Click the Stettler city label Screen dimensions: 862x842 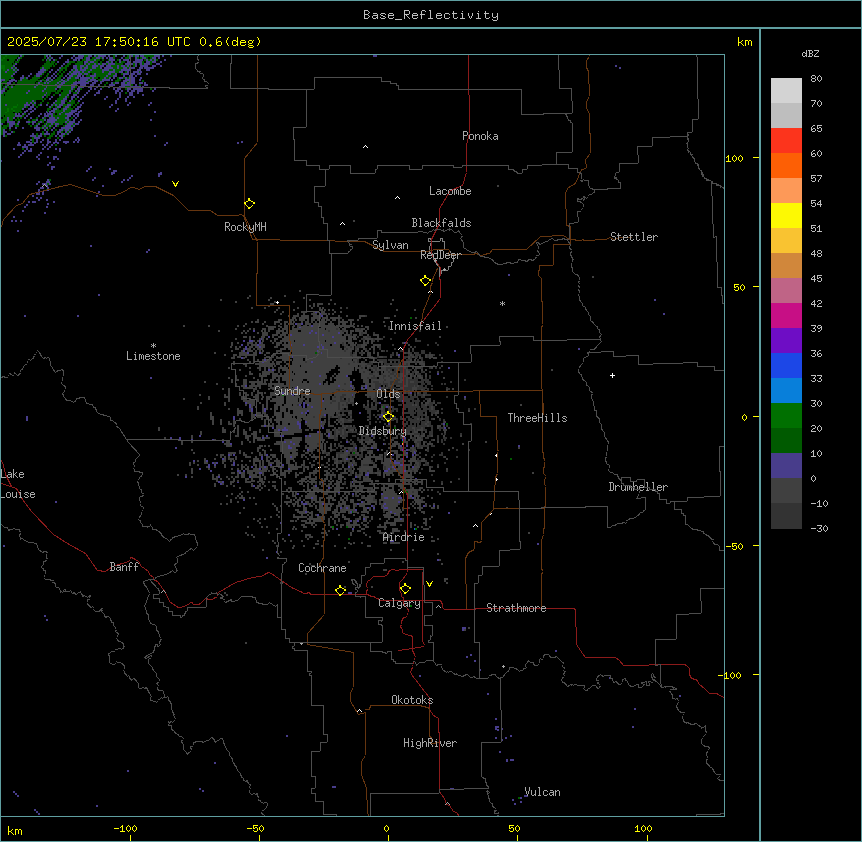click(x=634, y=237)
